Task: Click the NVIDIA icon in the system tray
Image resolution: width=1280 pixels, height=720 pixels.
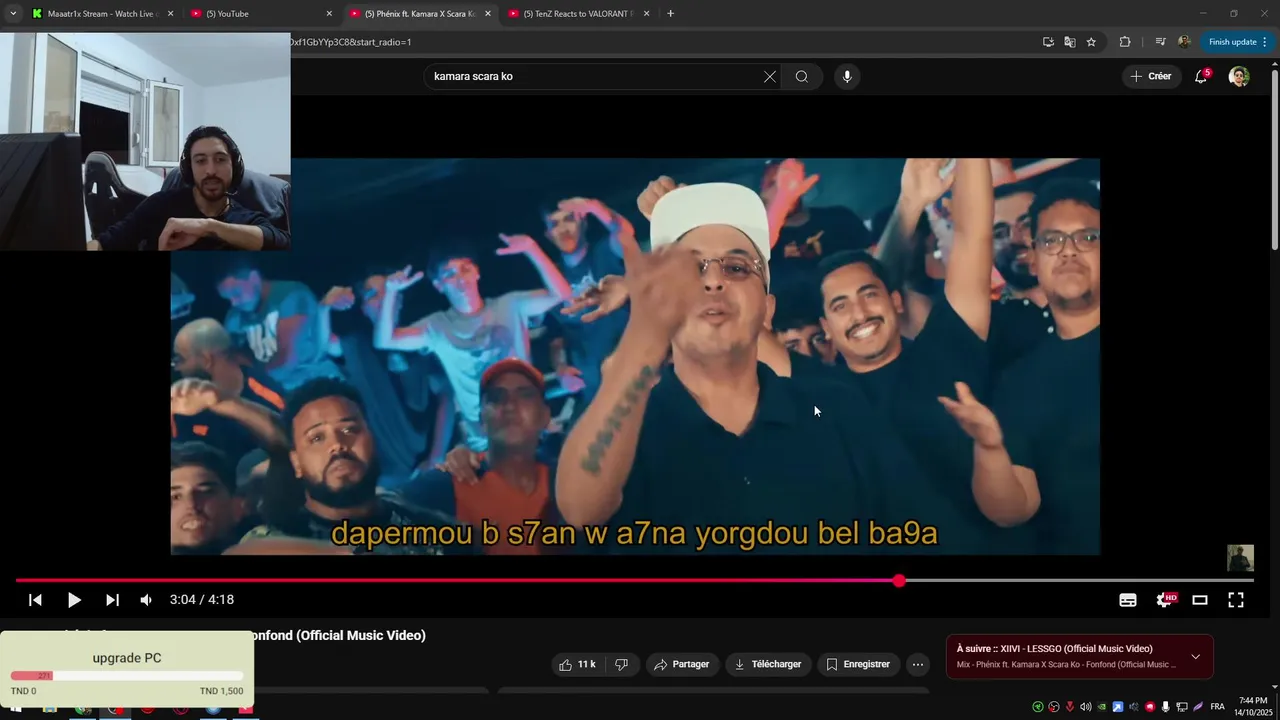Action: pos(1102,707)
